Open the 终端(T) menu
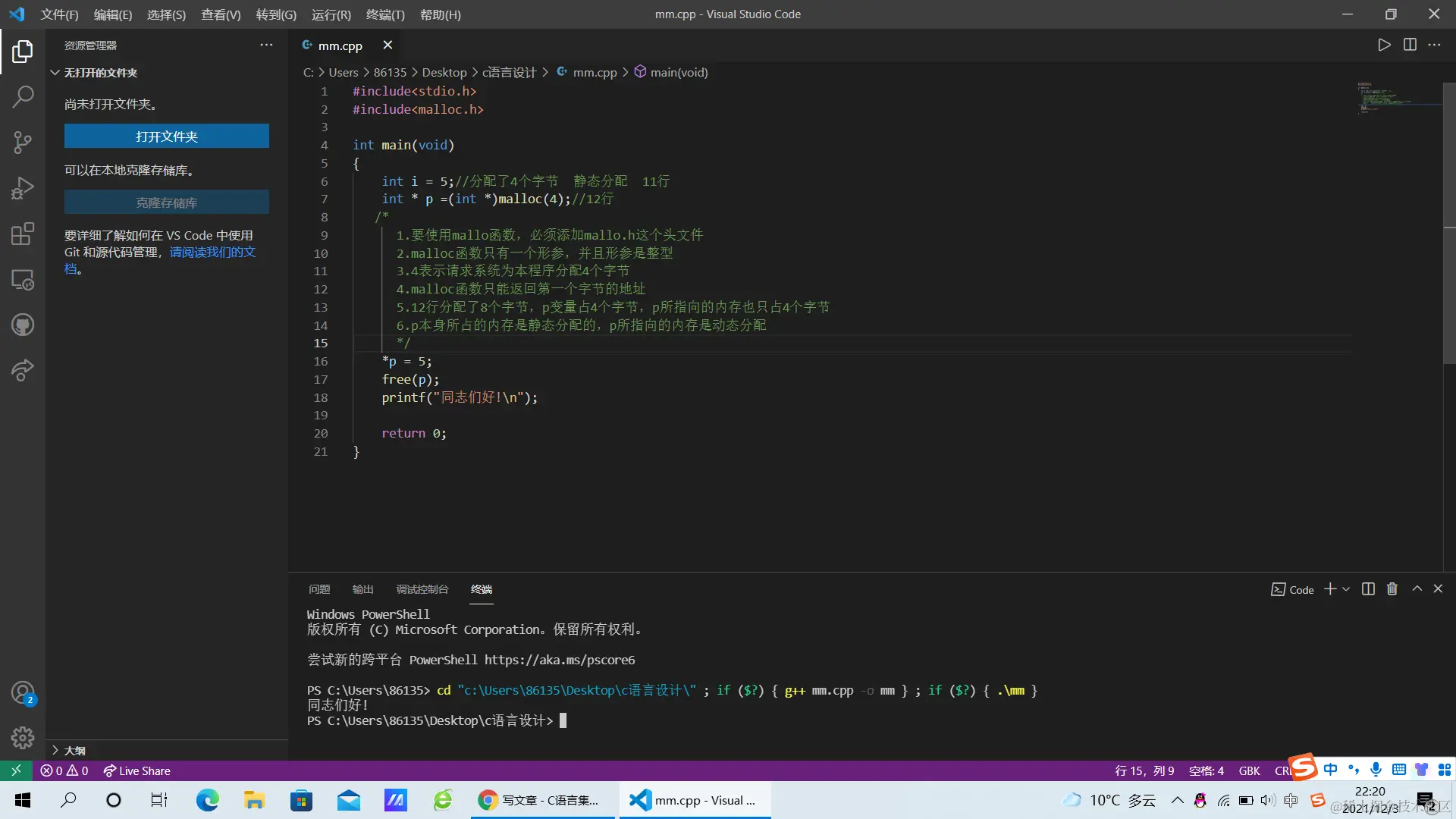This screenshot has width=1456, height=819. pos(385,14)
